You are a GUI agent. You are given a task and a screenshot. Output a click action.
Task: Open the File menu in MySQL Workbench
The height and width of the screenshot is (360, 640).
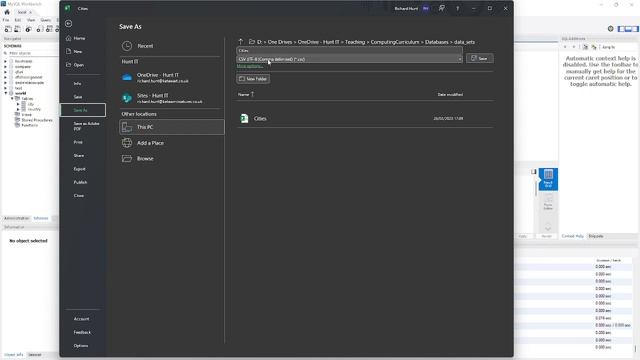tap(6, 20)
